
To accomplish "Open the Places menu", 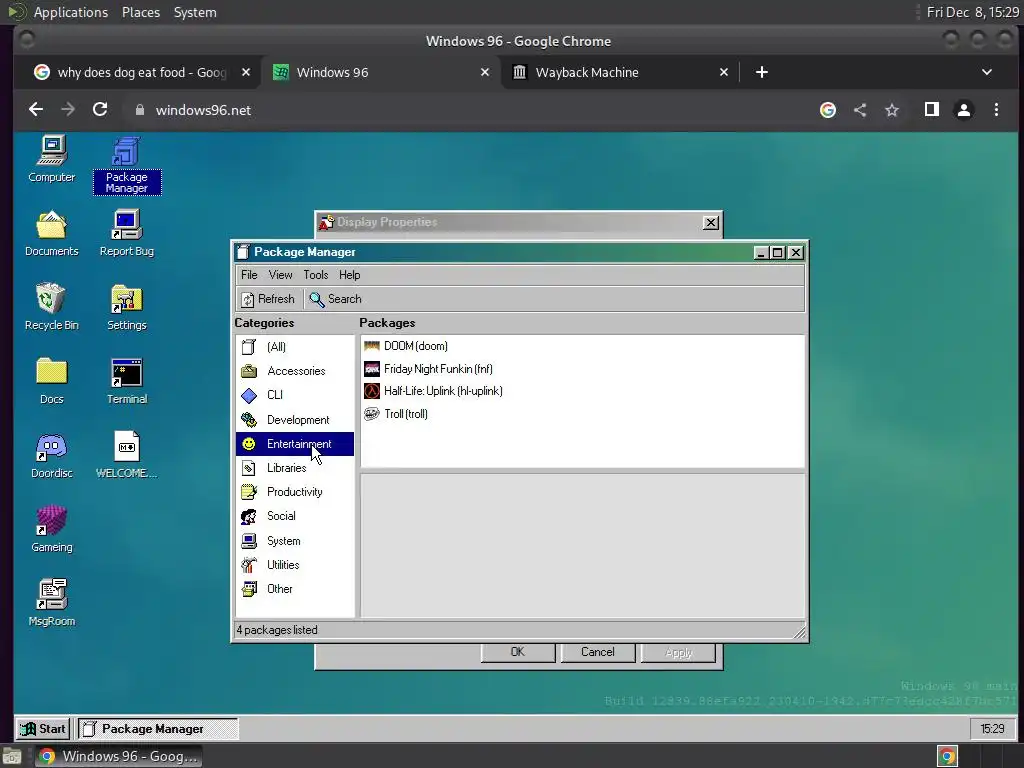I will [141, 12].
